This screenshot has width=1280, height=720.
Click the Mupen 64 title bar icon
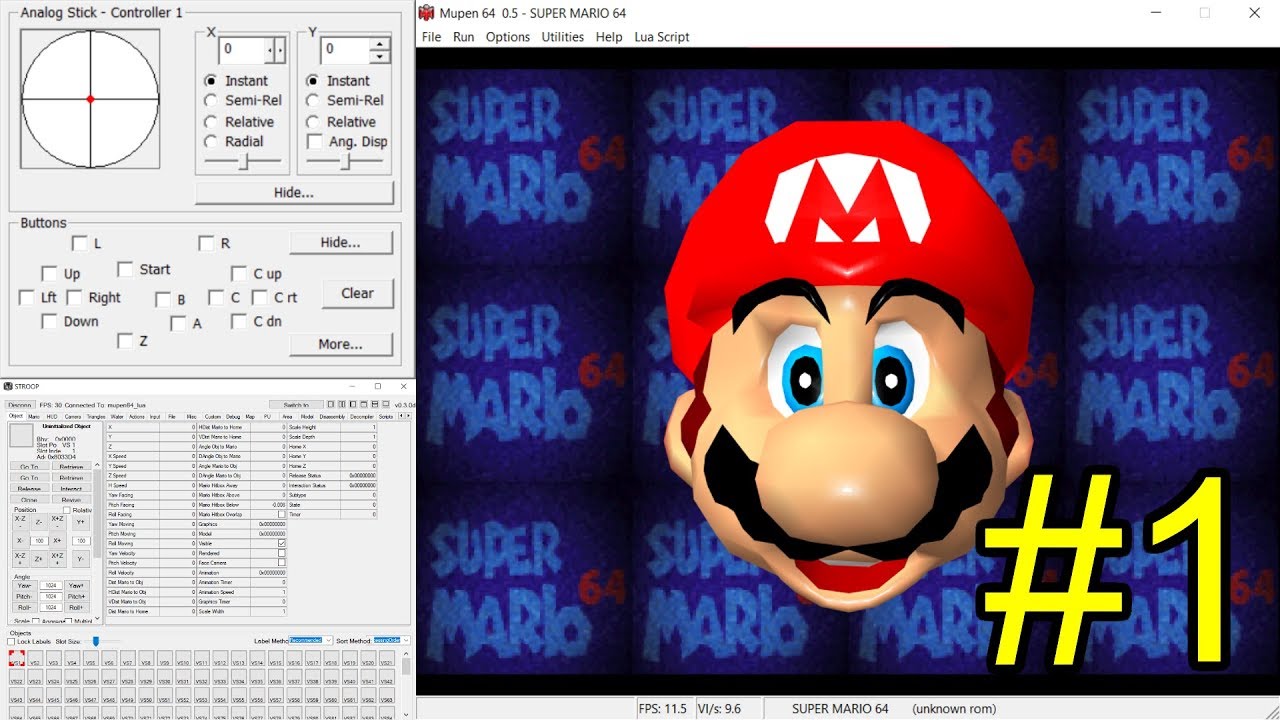click(x=427, y=13)
